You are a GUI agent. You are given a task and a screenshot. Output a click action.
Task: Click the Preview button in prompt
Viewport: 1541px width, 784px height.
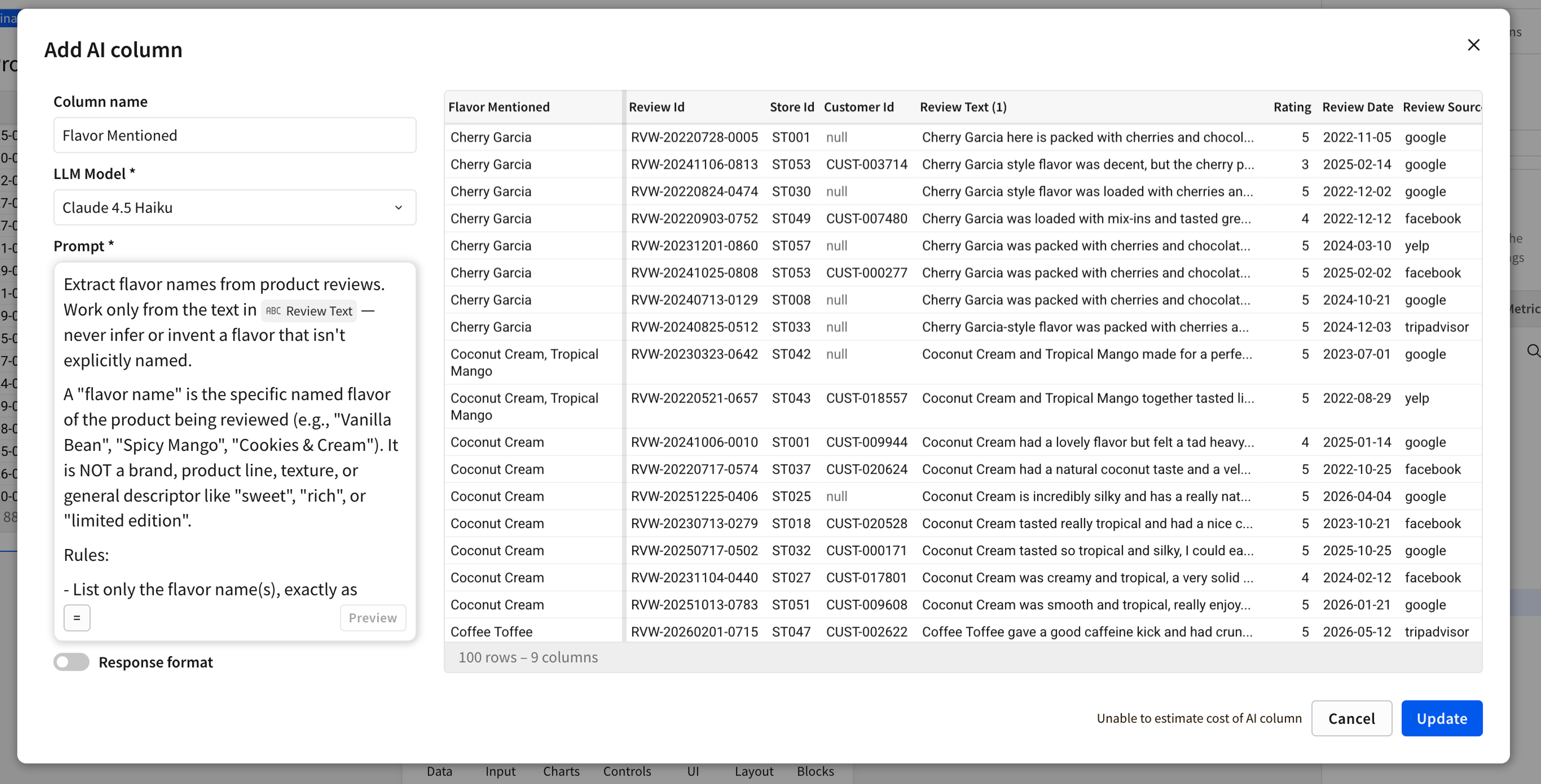[373, 618]
